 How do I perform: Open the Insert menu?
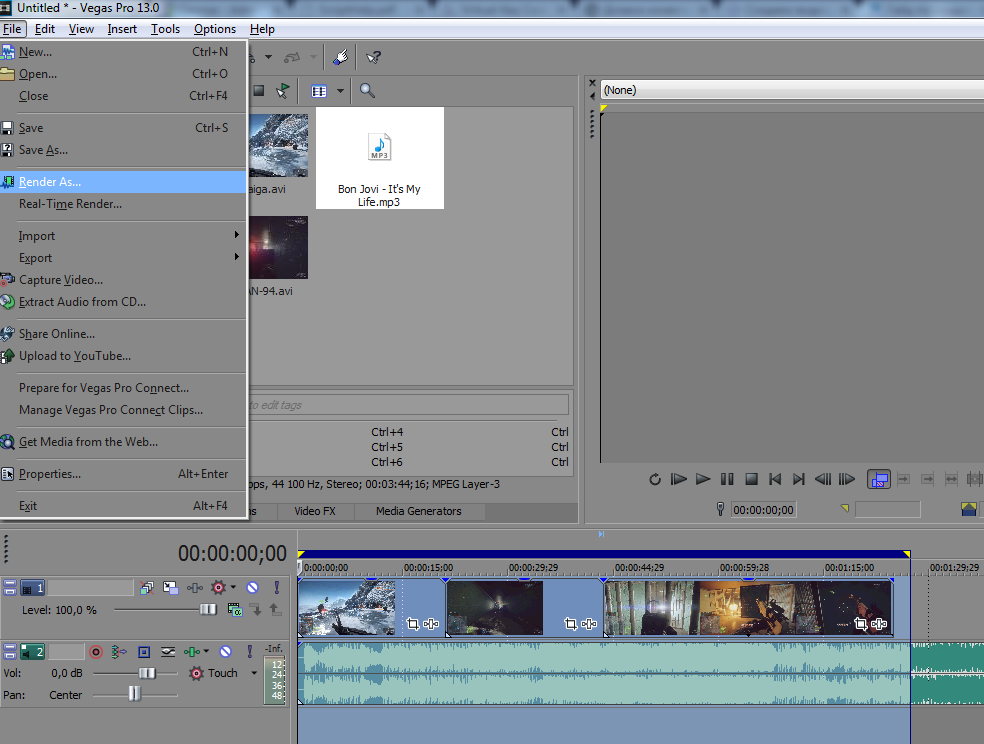(122, 29)
